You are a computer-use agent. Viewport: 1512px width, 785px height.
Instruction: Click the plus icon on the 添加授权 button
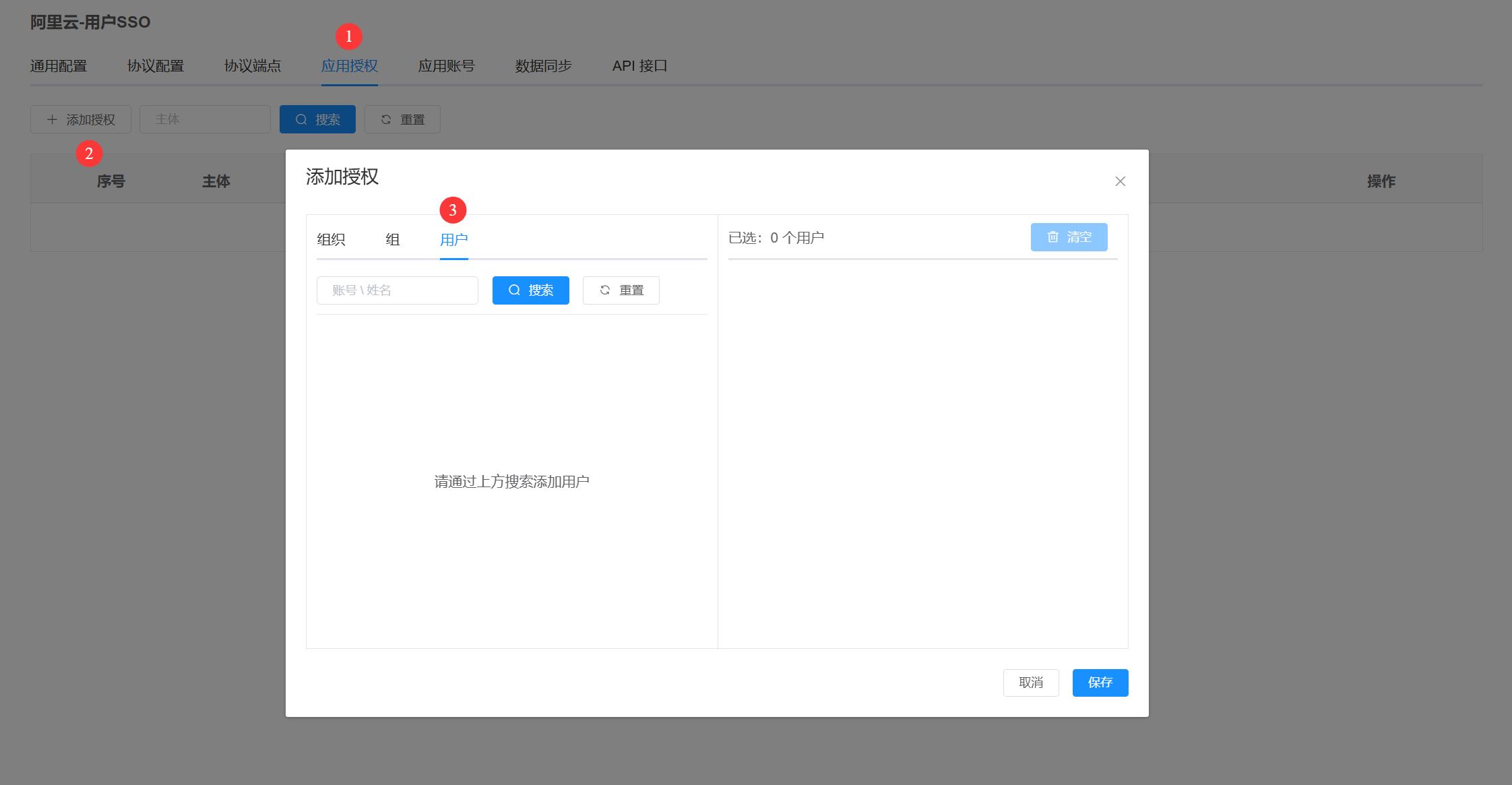[52, 119]
